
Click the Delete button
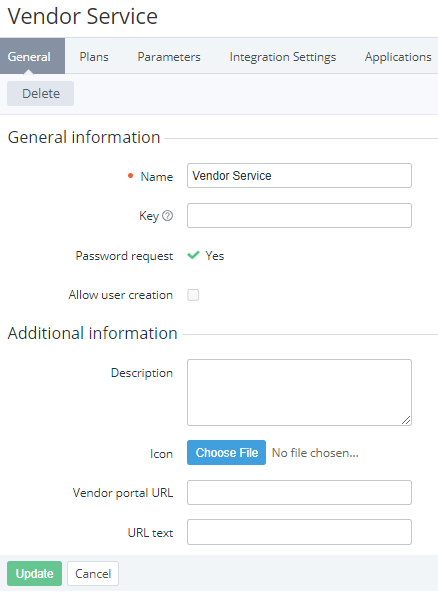click(x=40, y=93)
